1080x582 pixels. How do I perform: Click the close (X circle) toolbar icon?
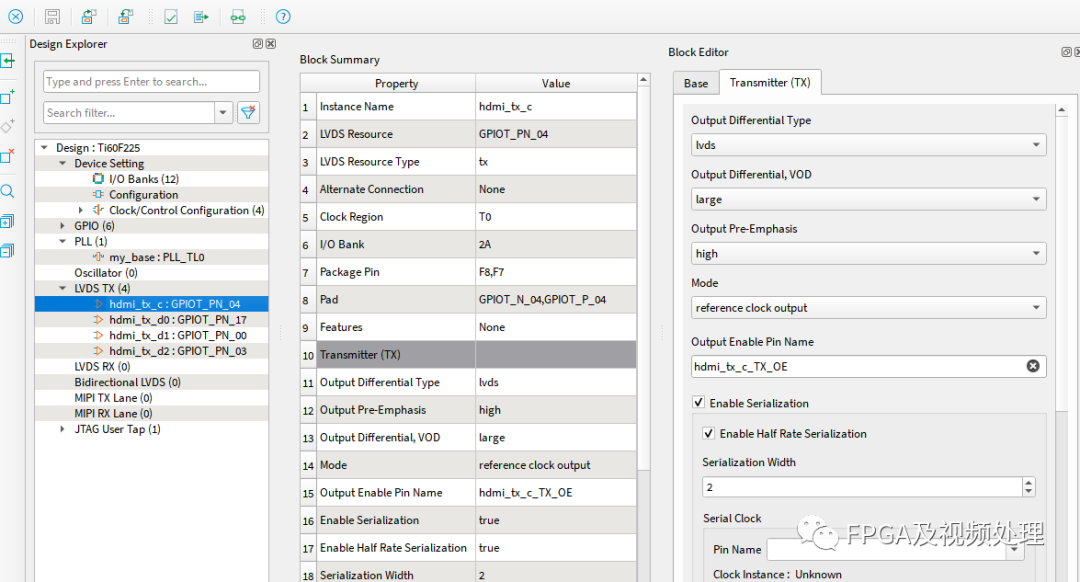[x=15, y=17]
